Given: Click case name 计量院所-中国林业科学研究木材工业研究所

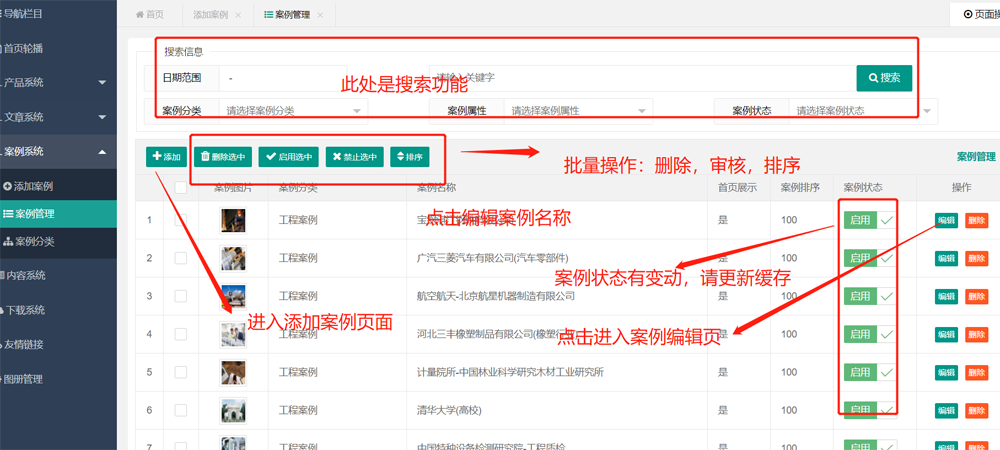Looking at the screenshot, I should coord(510,372).
